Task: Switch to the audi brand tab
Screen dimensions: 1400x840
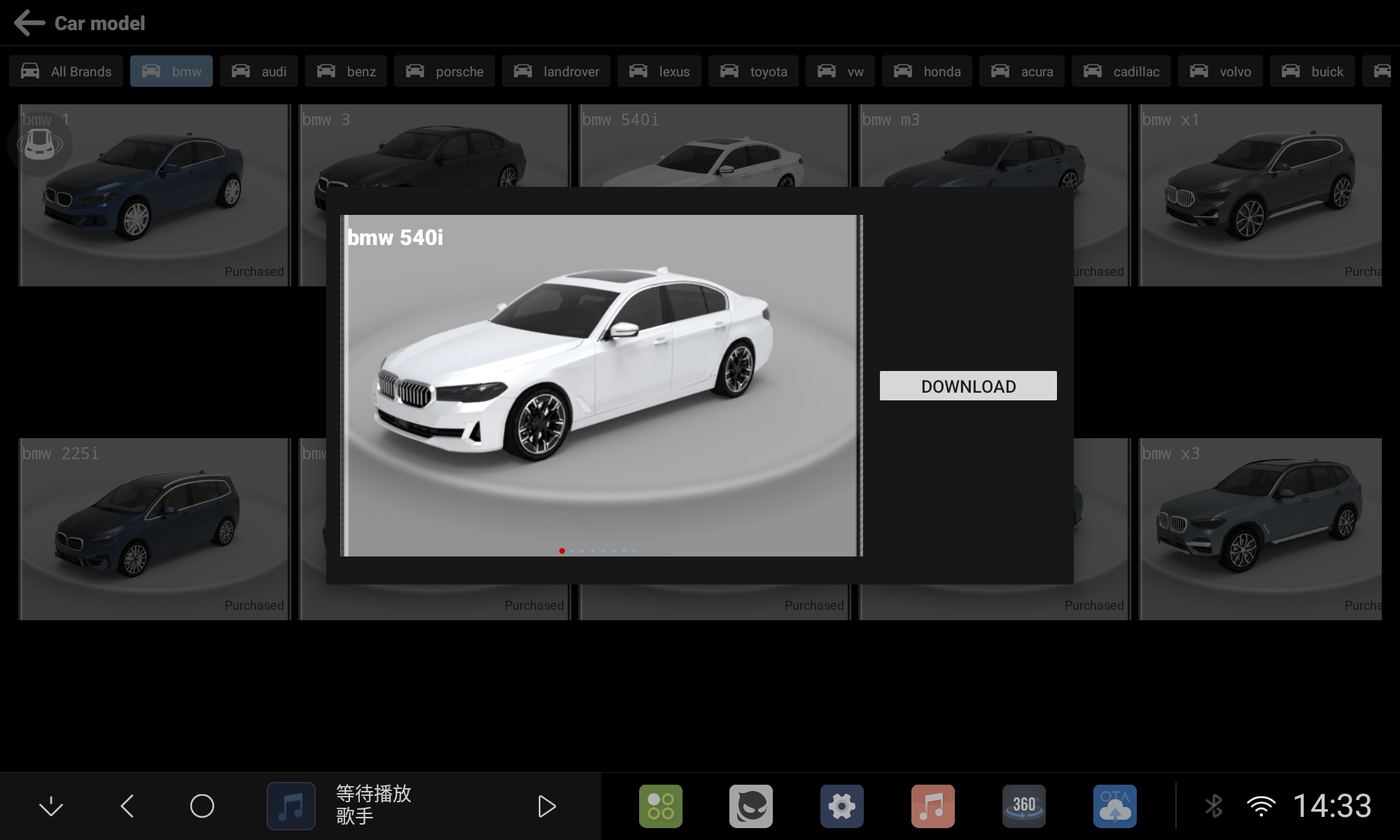Action: 259,71
